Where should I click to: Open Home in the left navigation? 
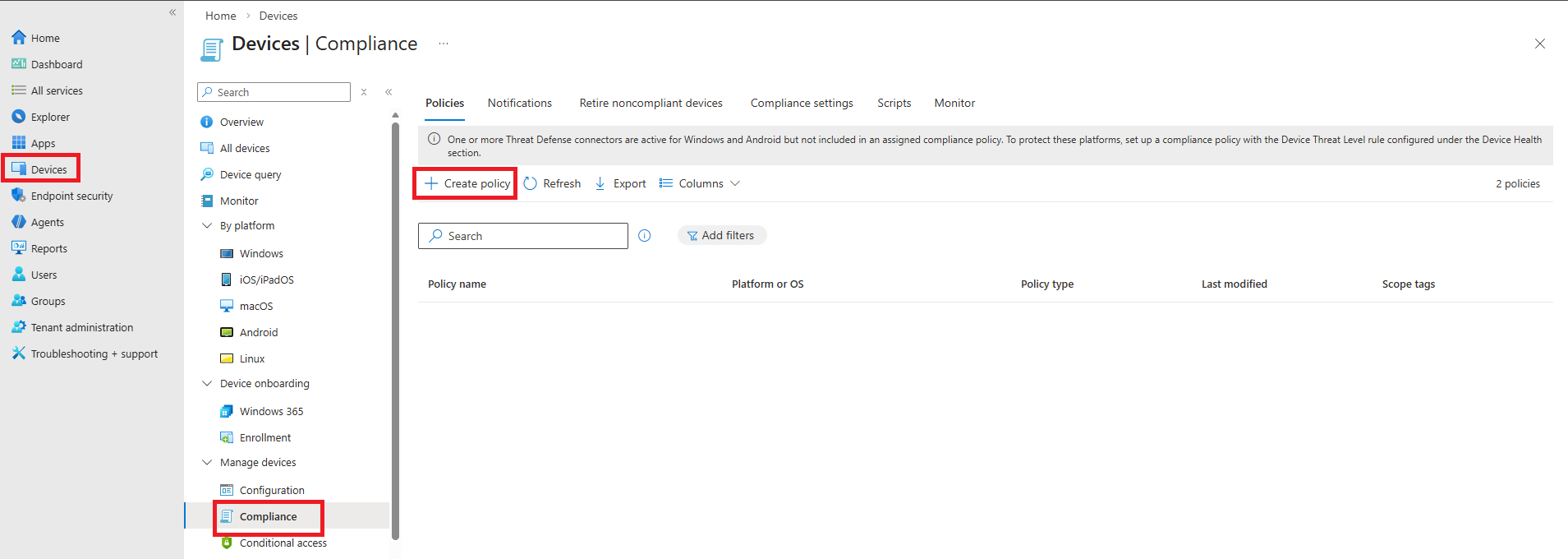[36, 38]
